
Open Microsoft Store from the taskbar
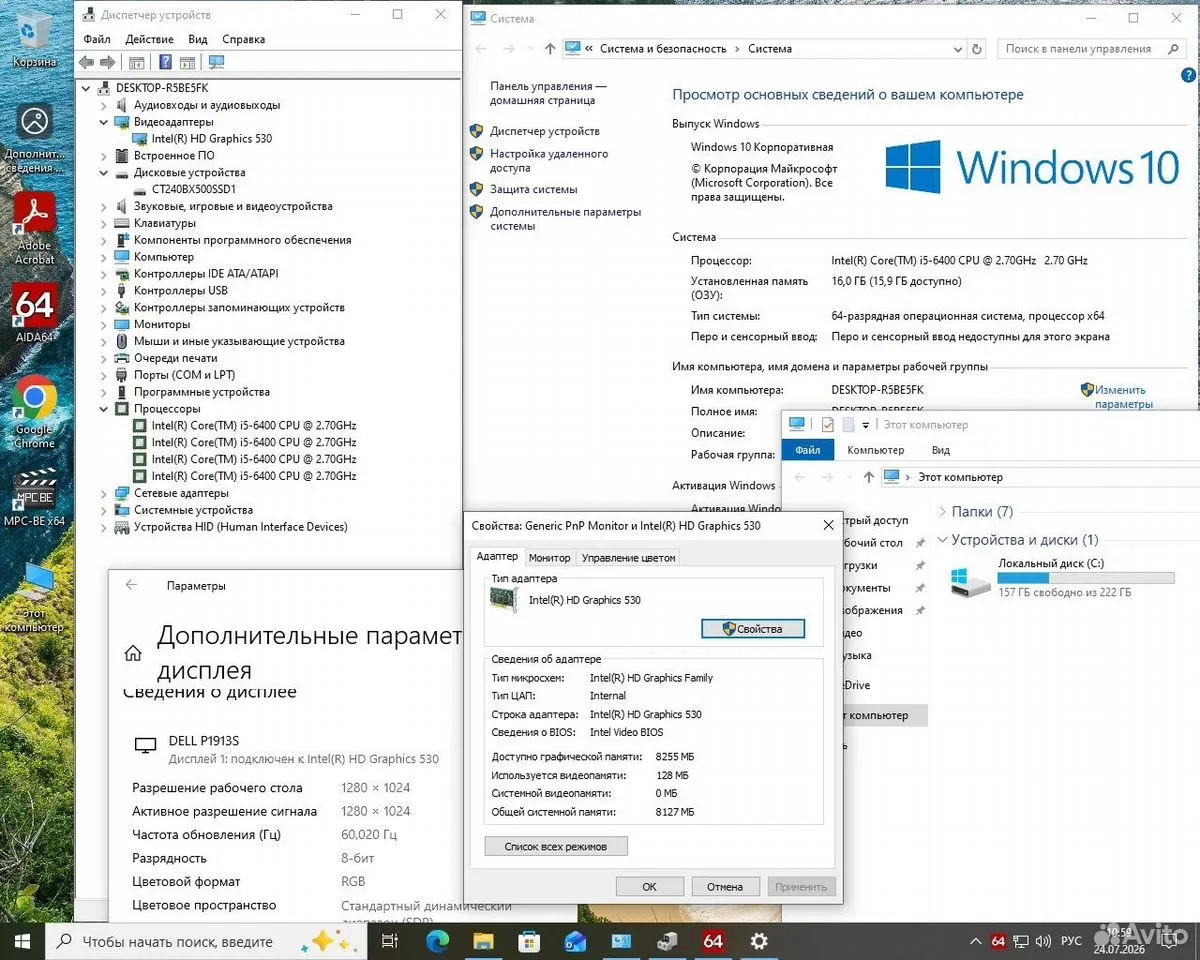coord(529,941)
